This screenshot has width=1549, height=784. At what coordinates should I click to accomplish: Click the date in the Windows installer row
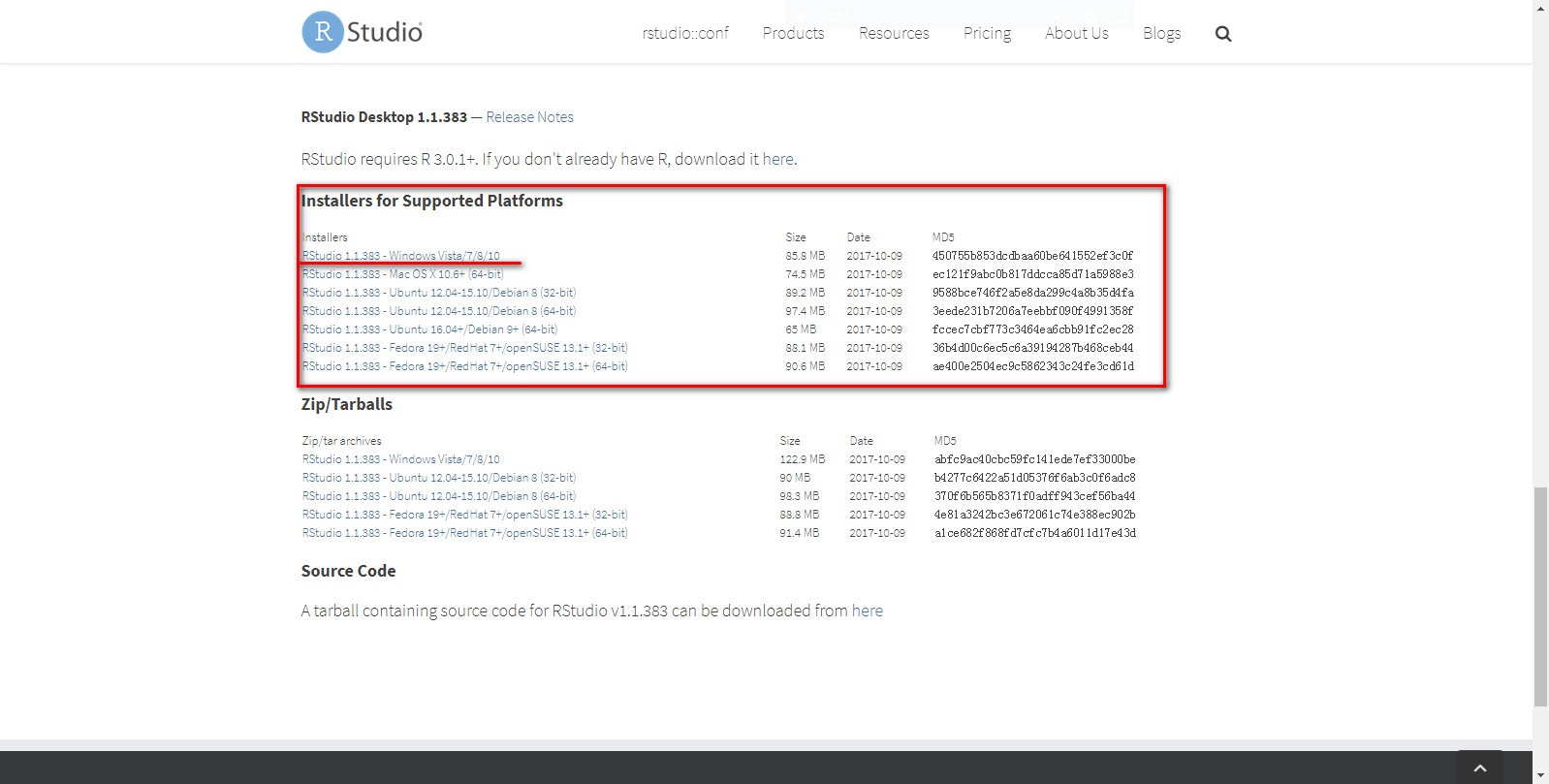[874, 256]
